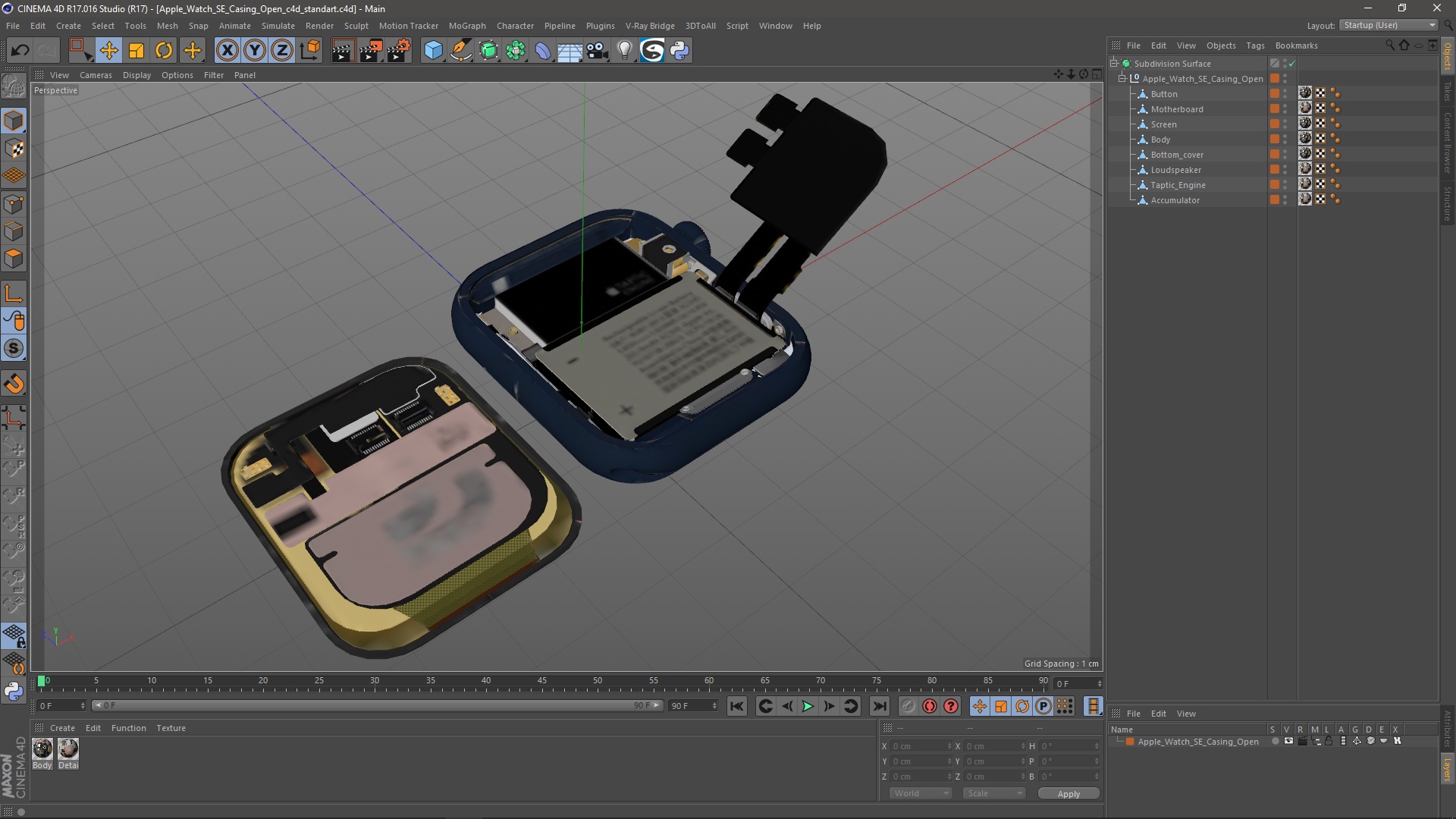The image size is (1456, 819).
Task: Open the Sculpt menu
Action: 356,26
